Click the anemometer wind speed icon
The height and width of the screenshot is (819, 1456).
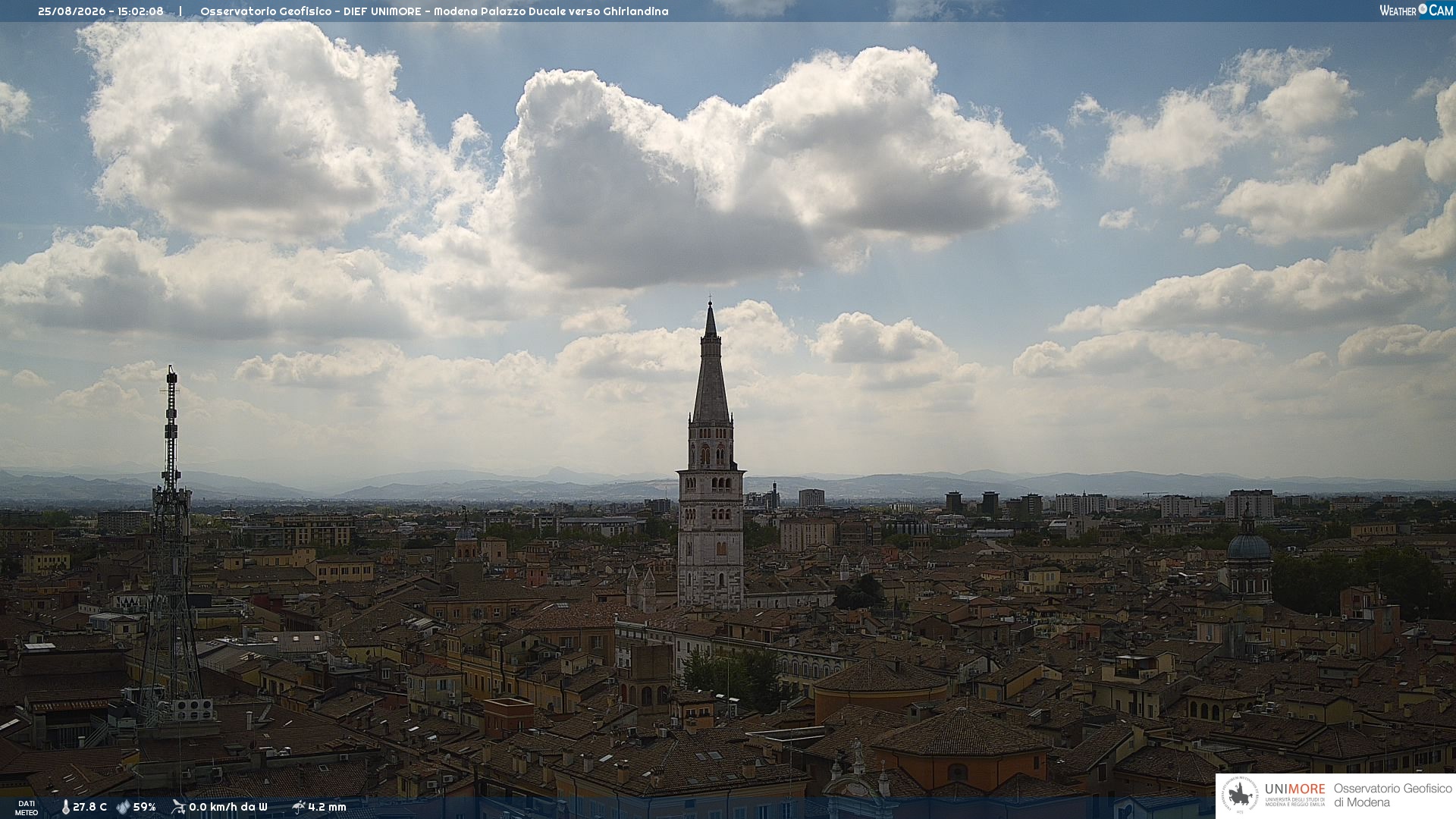pos(179,807)
